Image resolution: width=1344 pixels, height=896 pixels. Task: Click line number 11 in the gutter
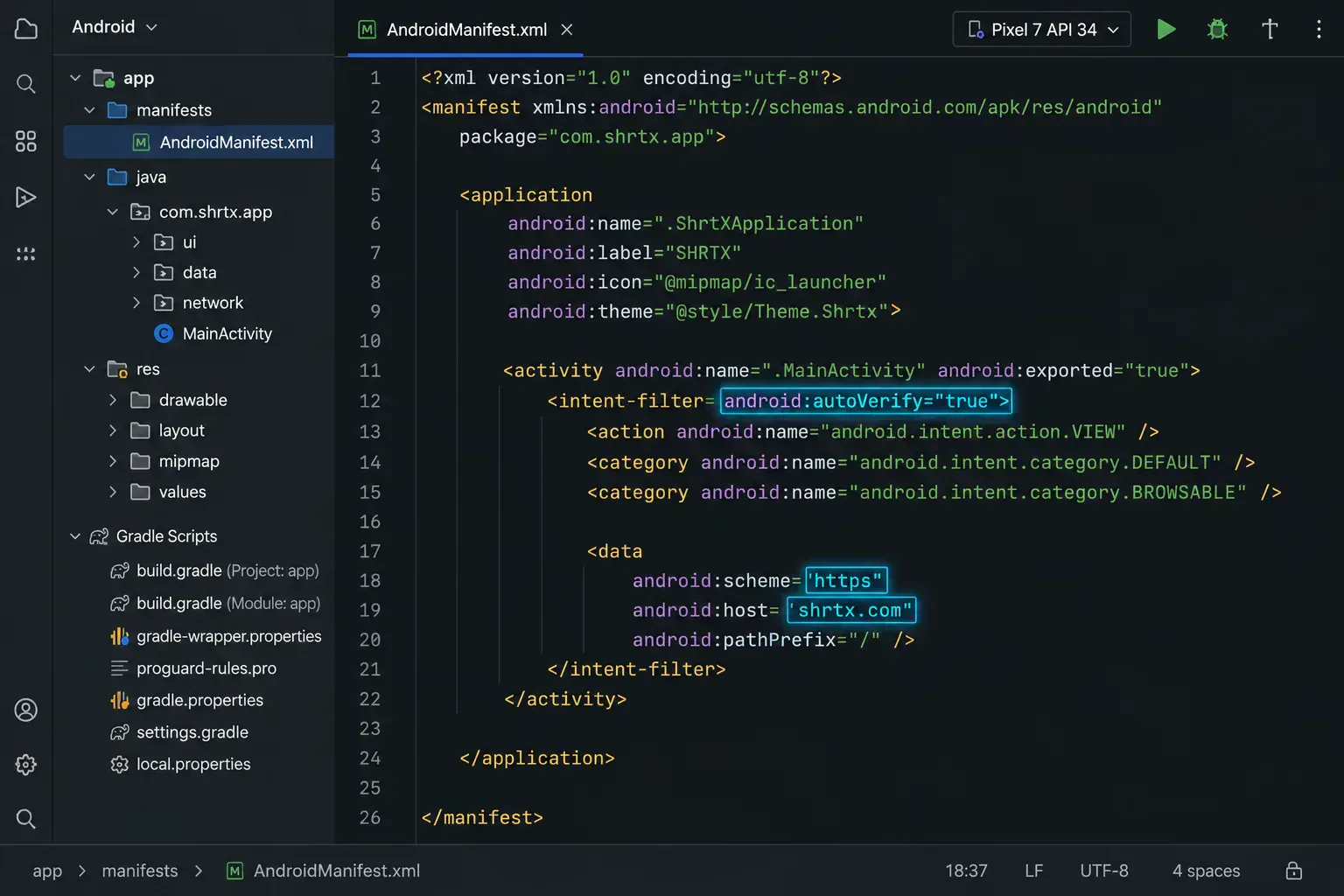tap(370, 371)
